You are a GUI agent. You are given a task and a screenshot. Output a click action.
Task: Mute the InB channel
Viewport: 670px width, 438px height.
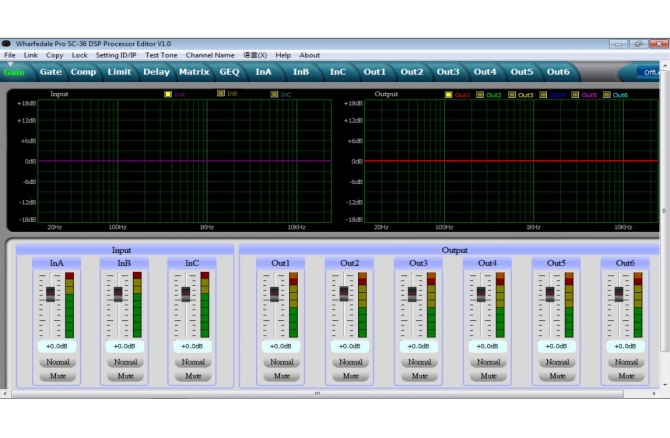125,376
